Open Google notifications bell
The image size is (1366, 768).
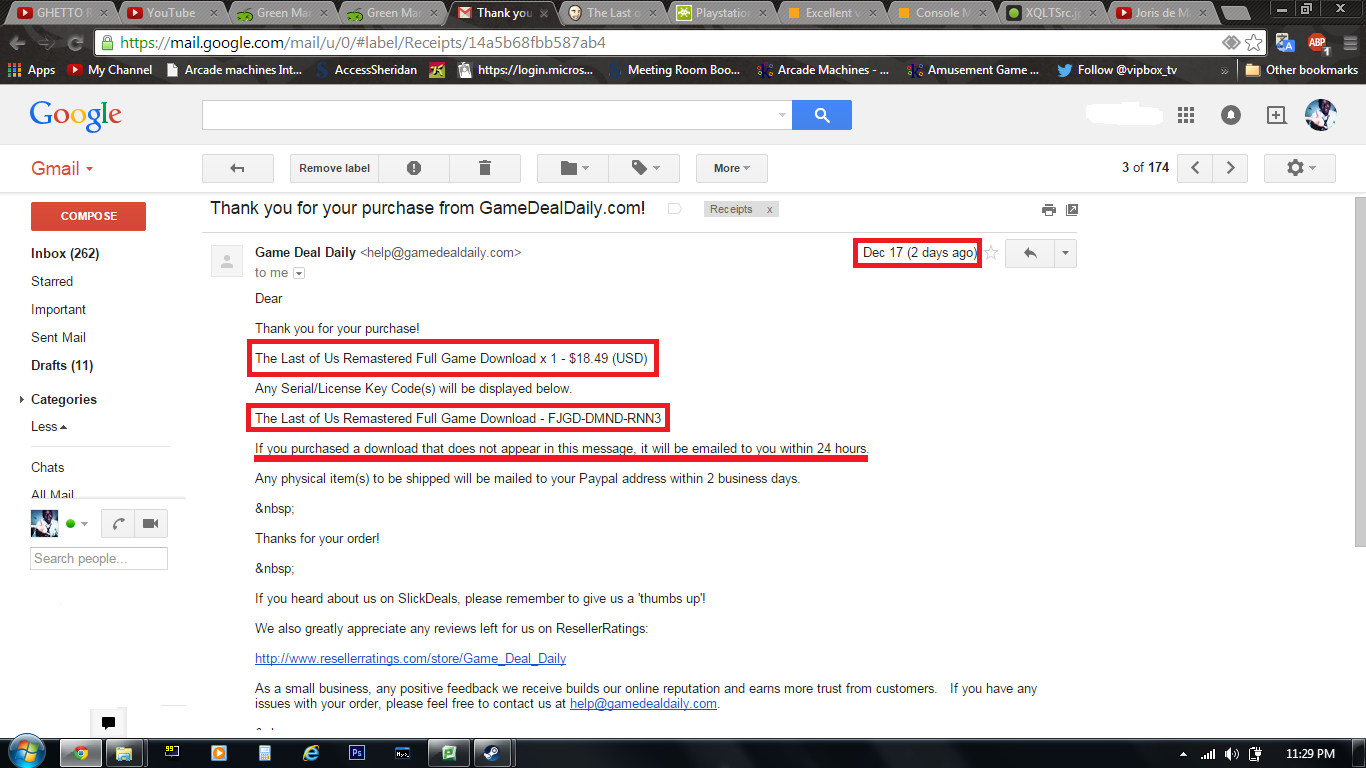1231,115
